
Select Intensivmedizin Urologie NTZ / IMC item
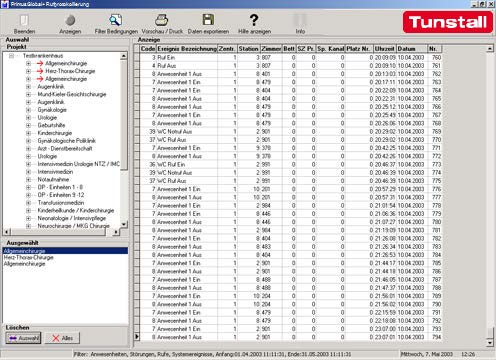tap(79, 164)
